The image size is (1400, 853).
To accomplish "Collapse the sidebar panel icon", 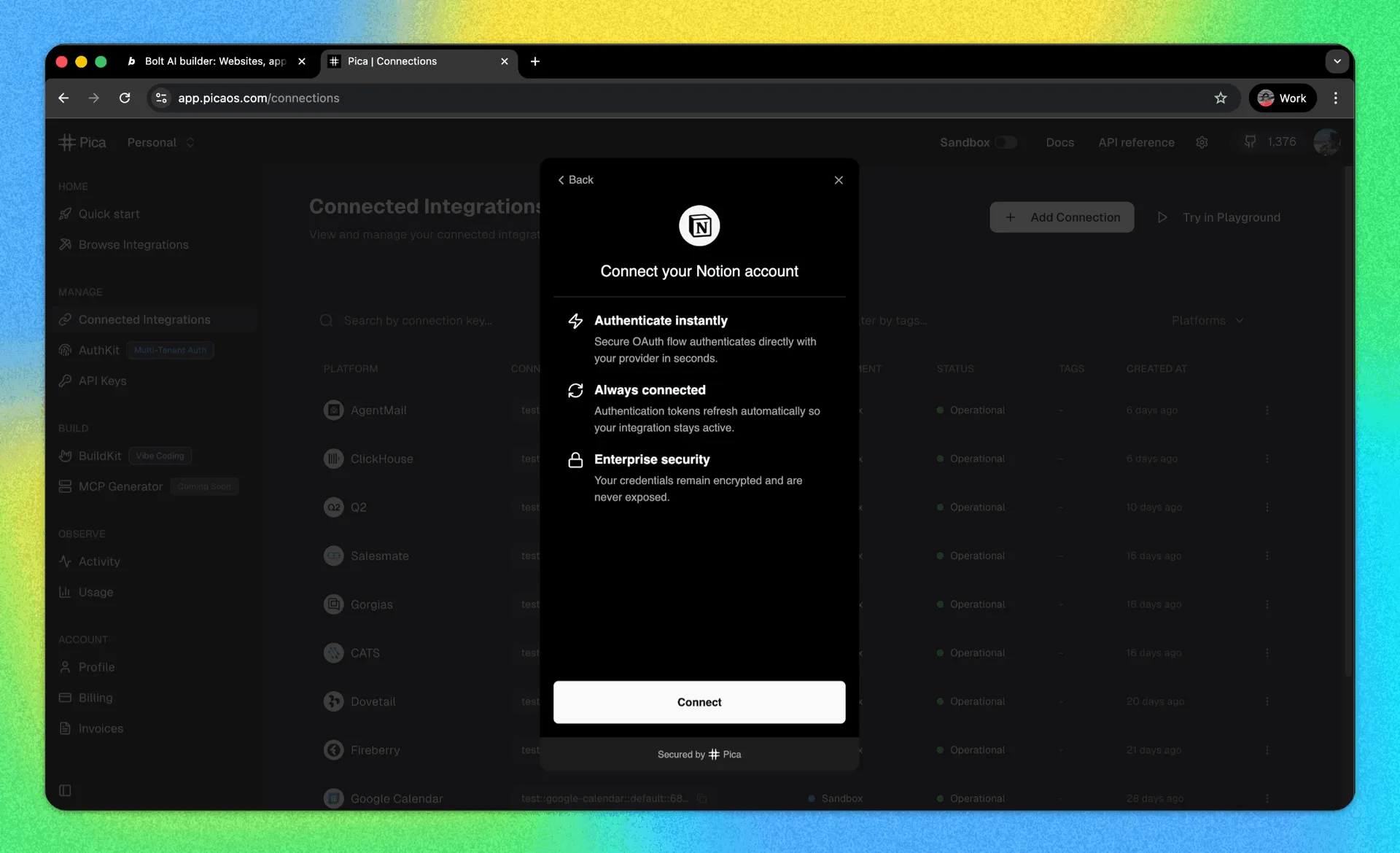I will click(x=65, y=790).
